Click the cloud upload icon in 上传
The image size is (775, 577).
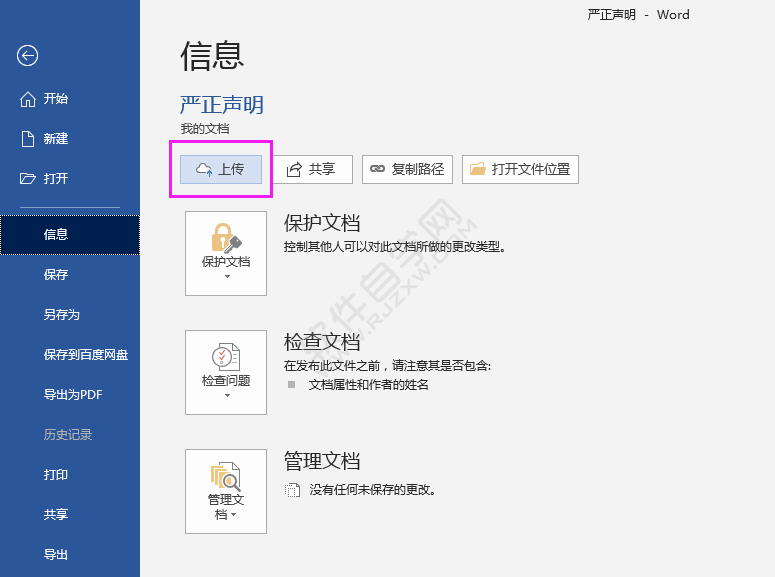[x=204, y=169]
